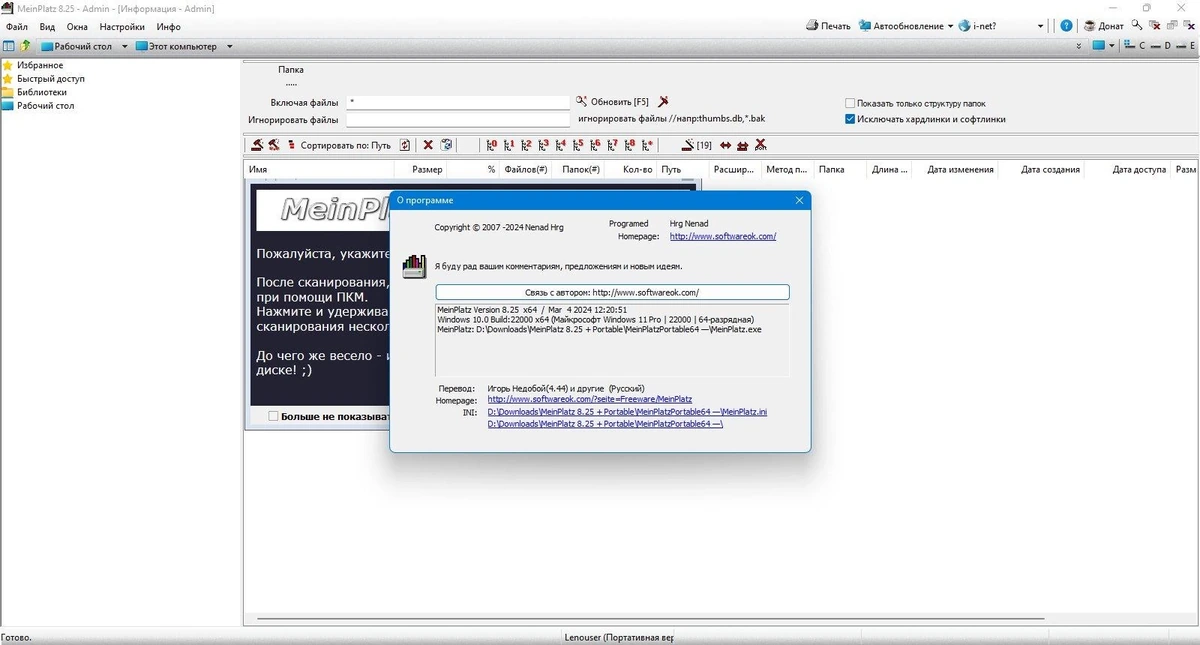Select drive E button
The width and height of the screenshot is (1200, 645).
[1192, 46]
